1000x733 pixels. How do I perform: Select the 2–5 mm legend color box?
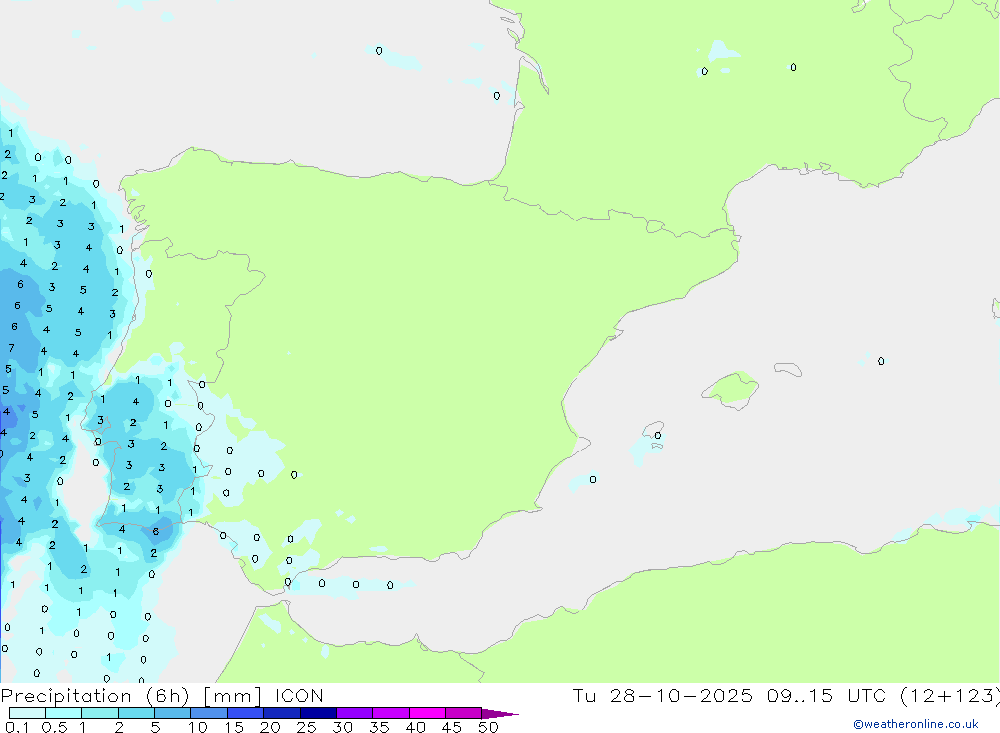click(136, 713)
